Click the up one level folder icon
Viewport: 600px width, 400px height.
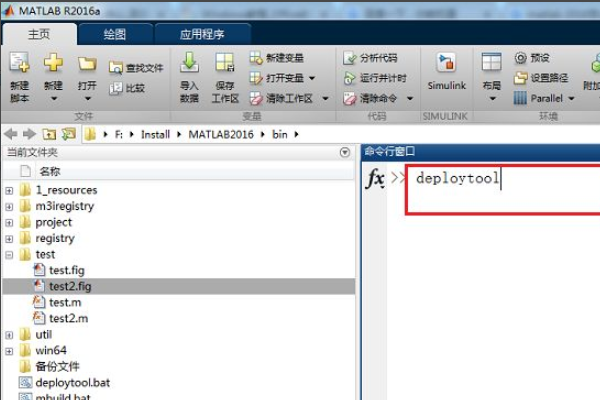(x=49, y=134)
